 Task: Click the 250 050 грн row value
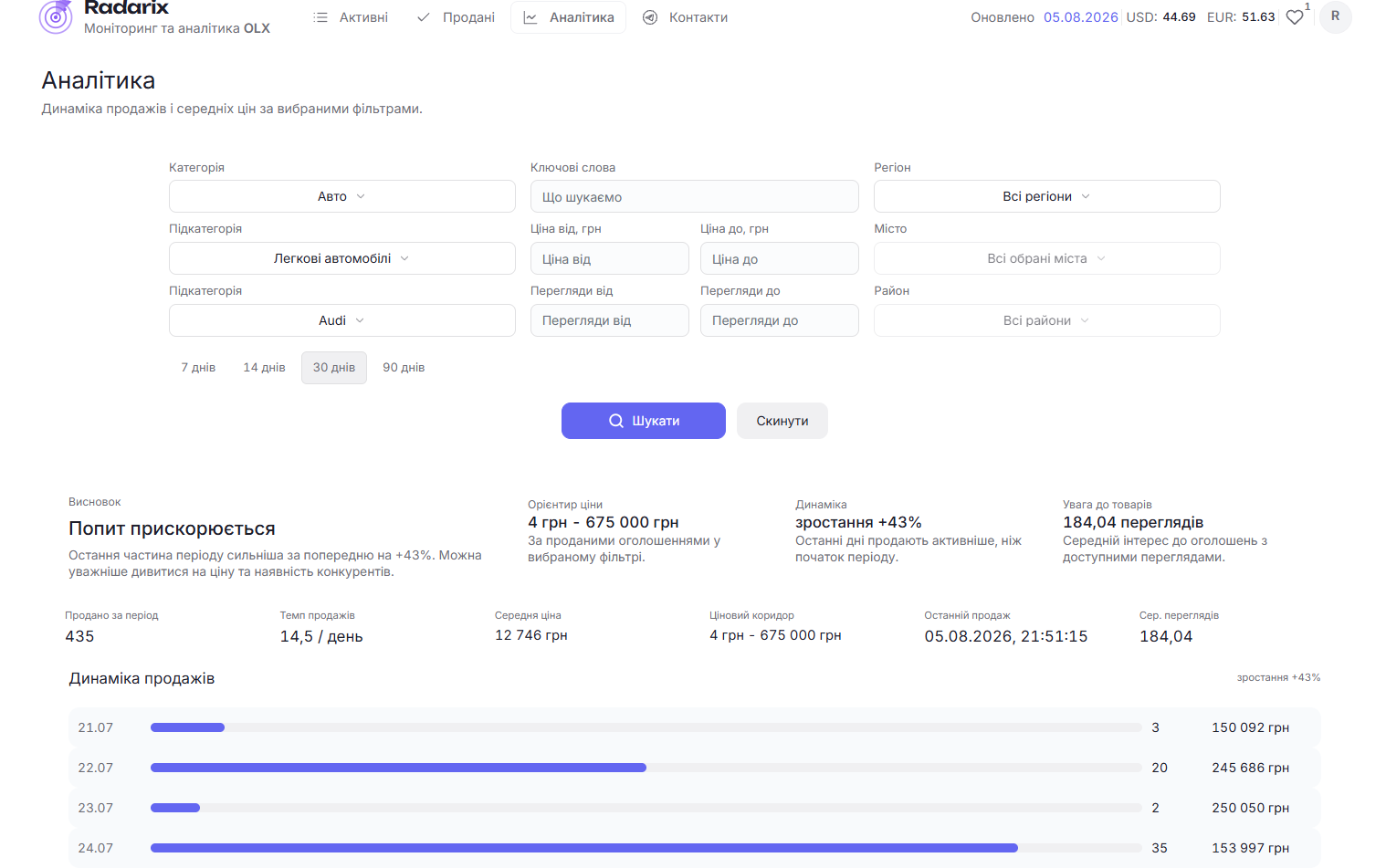[1251, 808]
